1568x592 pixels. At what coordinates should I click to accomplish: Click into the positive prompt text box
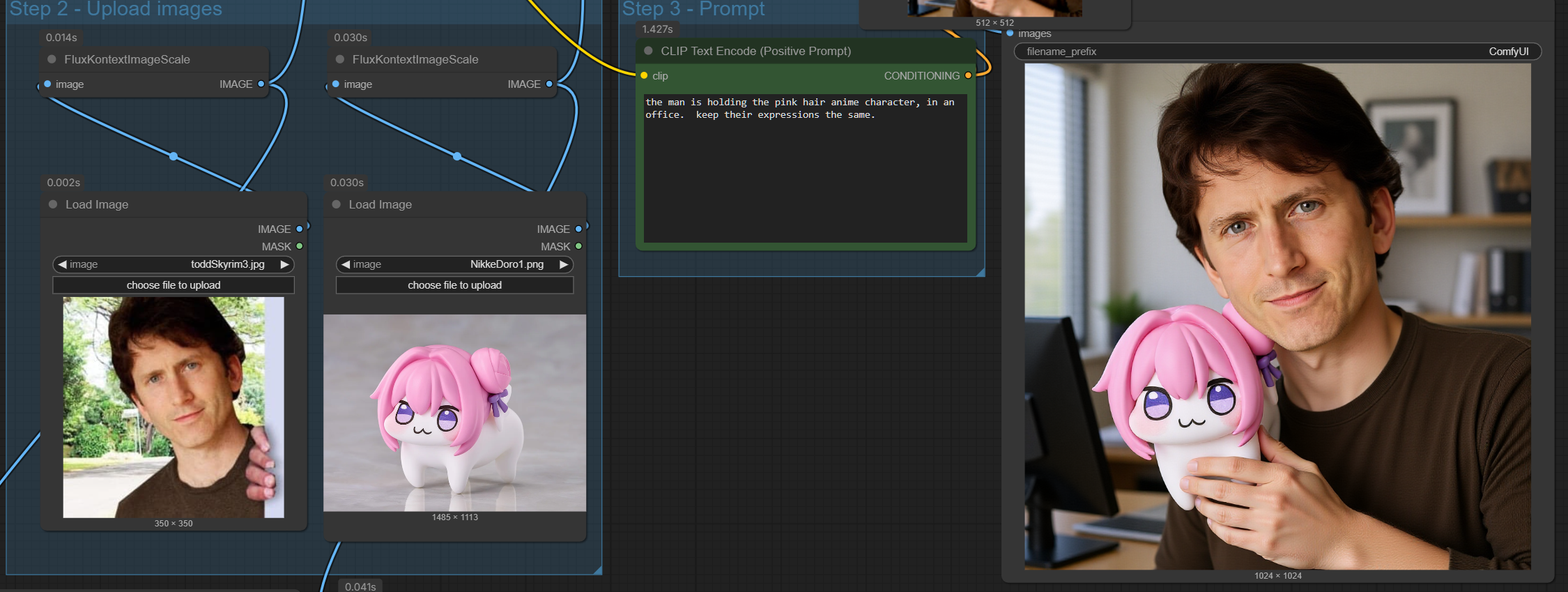(x=805, y=168)
